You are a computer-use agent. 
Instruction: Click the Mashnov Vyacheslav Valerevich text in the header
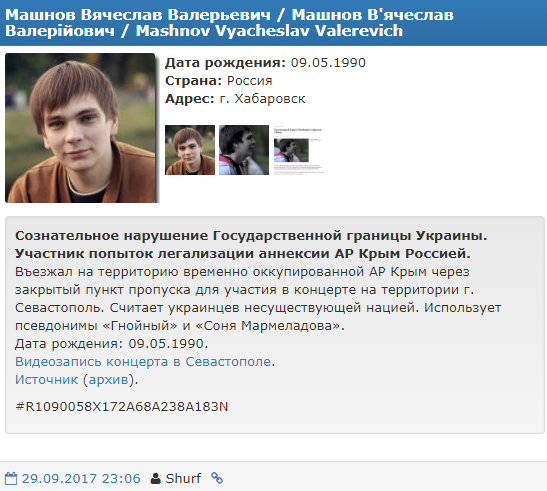pos(269,31)
